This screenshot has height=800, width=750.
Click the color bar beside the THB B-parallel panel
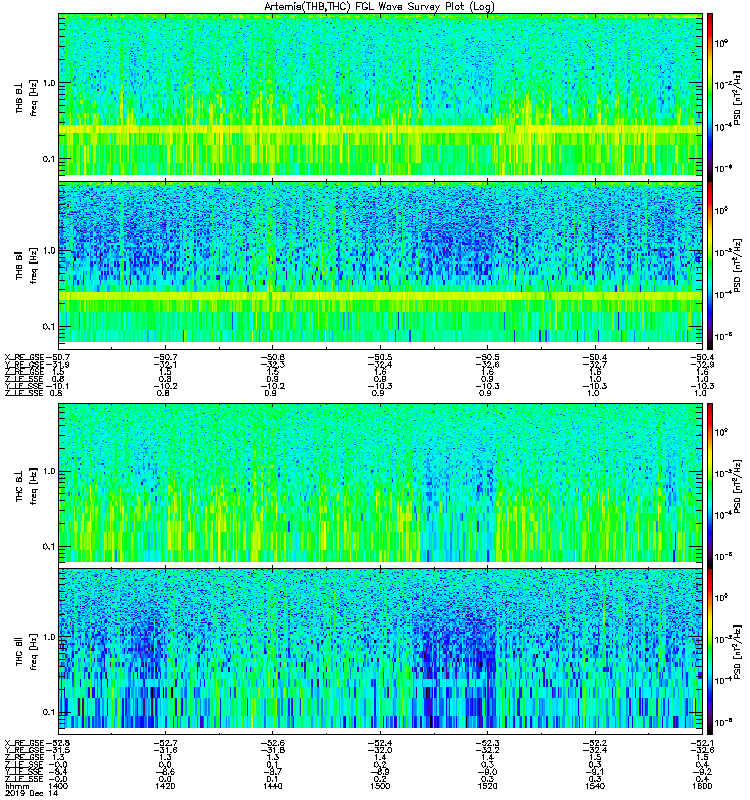[710, 265]
